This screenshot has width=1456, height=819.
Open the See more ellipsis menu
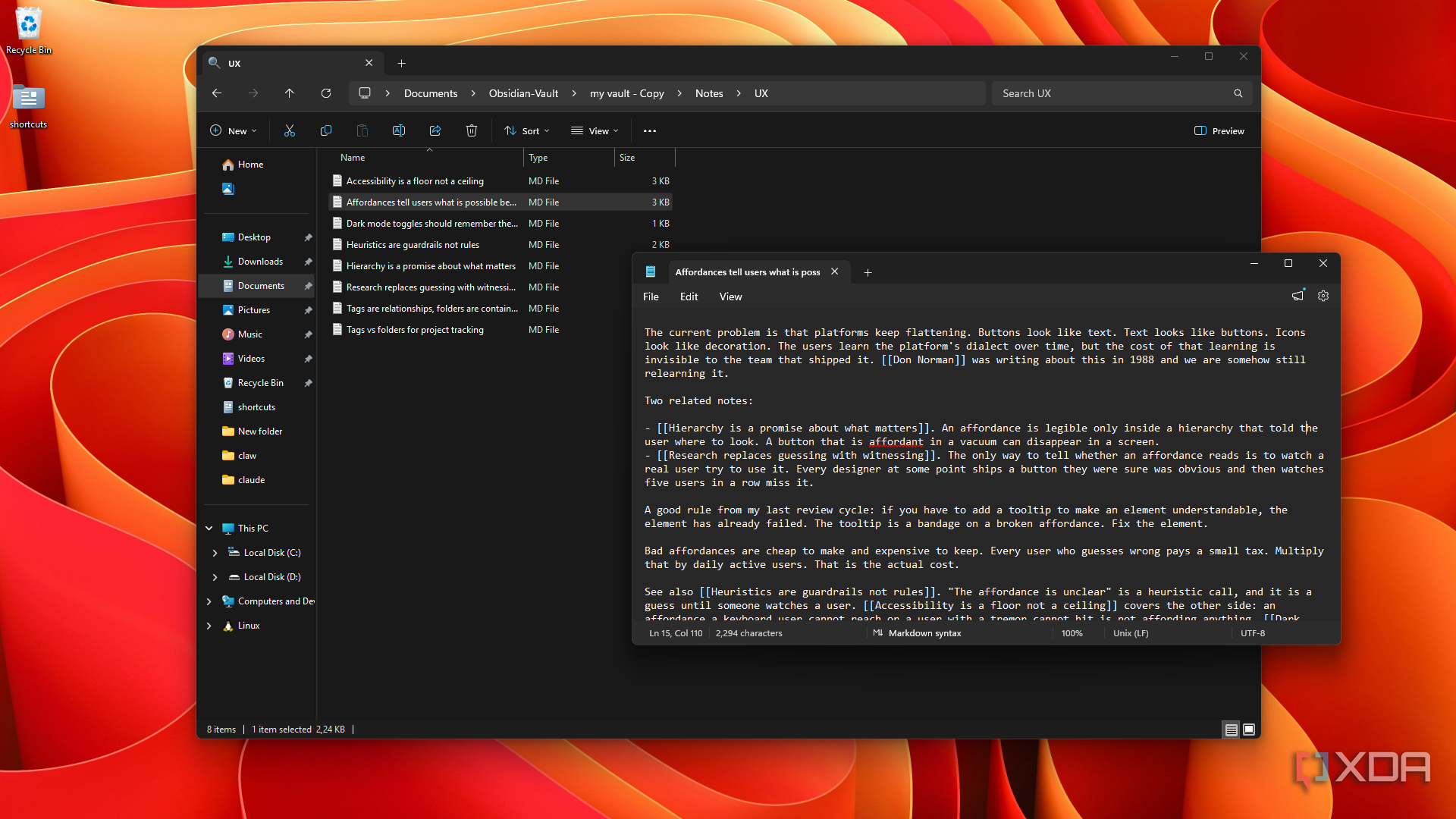(650, 130)
